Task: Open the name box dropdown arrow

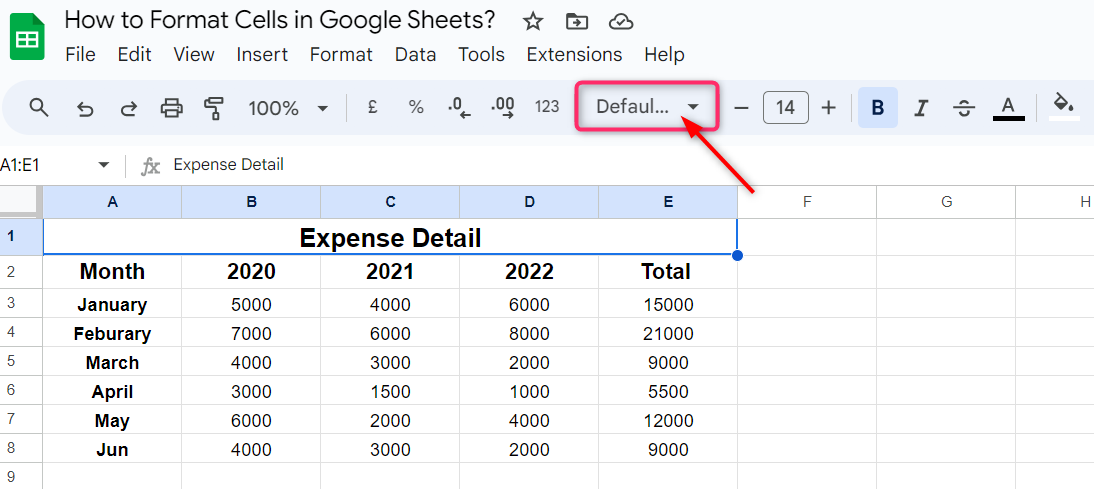Action: pos(104,165)
